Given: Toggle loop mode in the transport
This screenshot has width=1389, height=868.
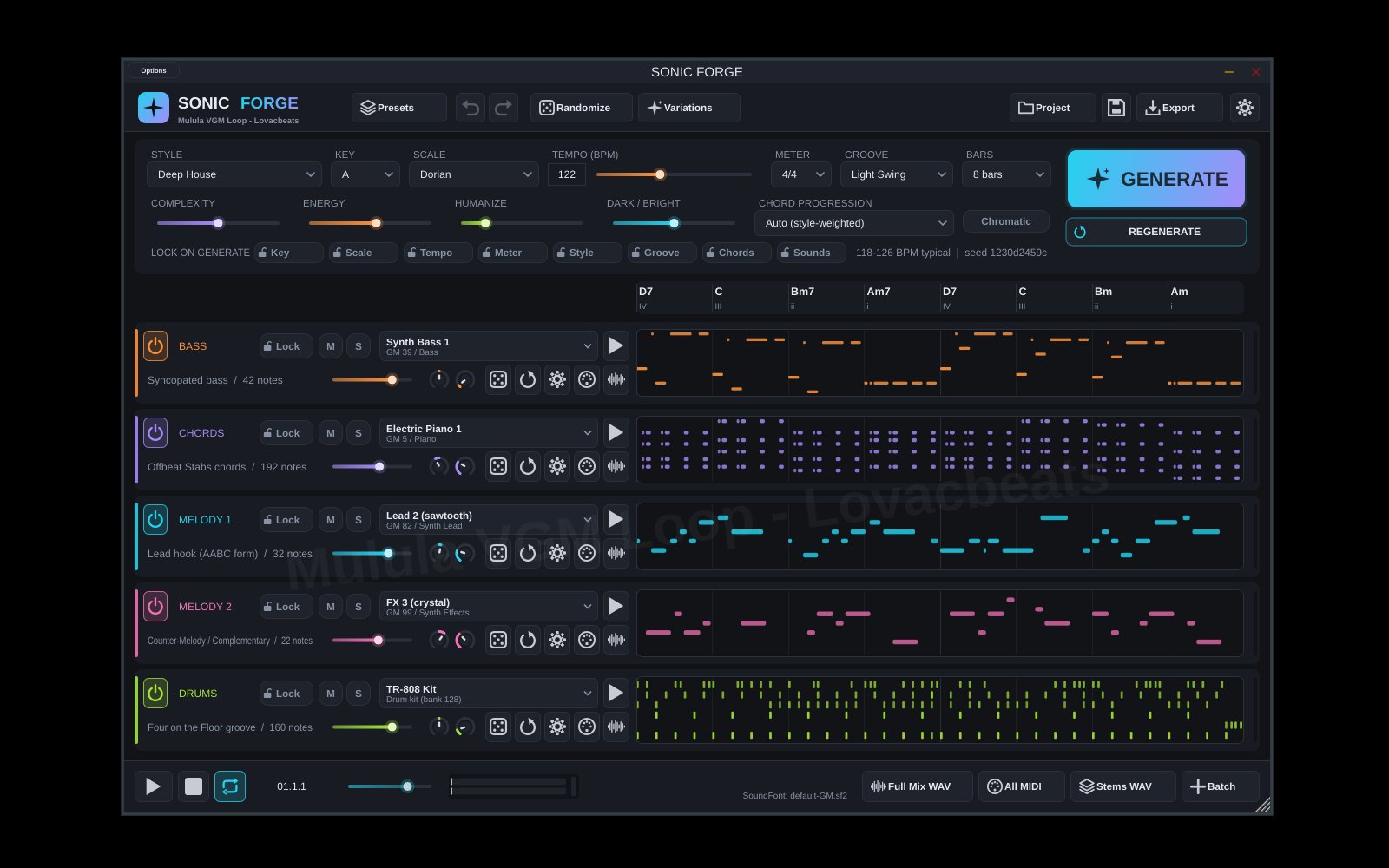Looking at the screenshot, I should [x=230, y=786].
